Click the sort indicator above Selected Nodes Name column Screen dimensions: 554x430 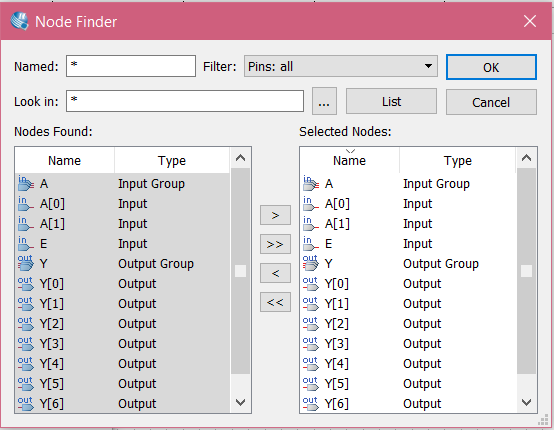[x=350, y=151]
